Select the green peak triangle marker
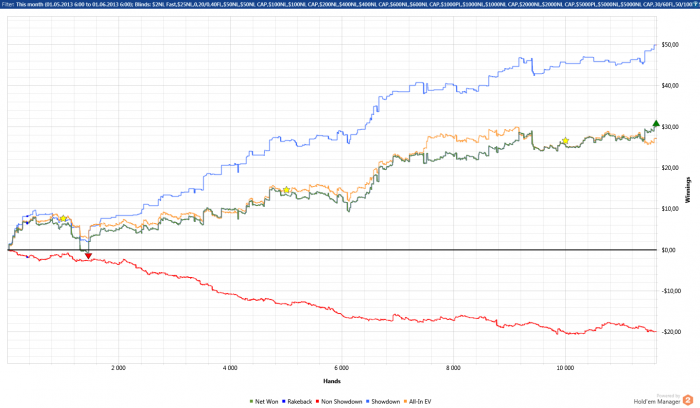Image resolution: width=700 pixels, height=408 pixels. 656,124
